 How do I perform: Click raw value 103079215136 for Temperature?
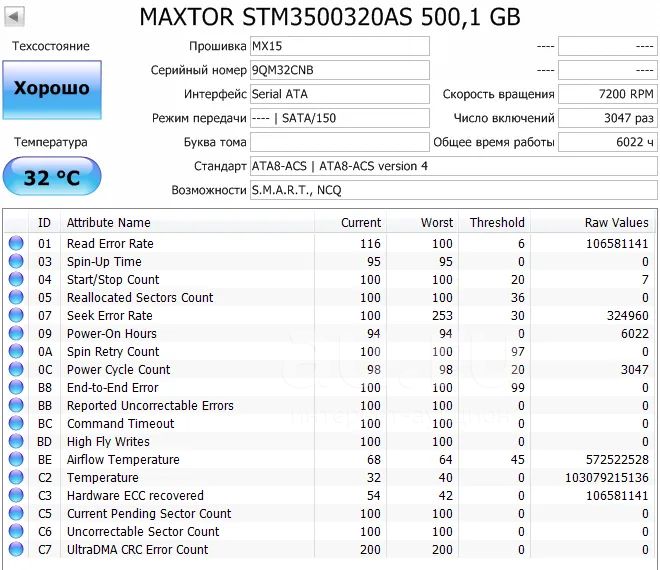click(607, 477)
